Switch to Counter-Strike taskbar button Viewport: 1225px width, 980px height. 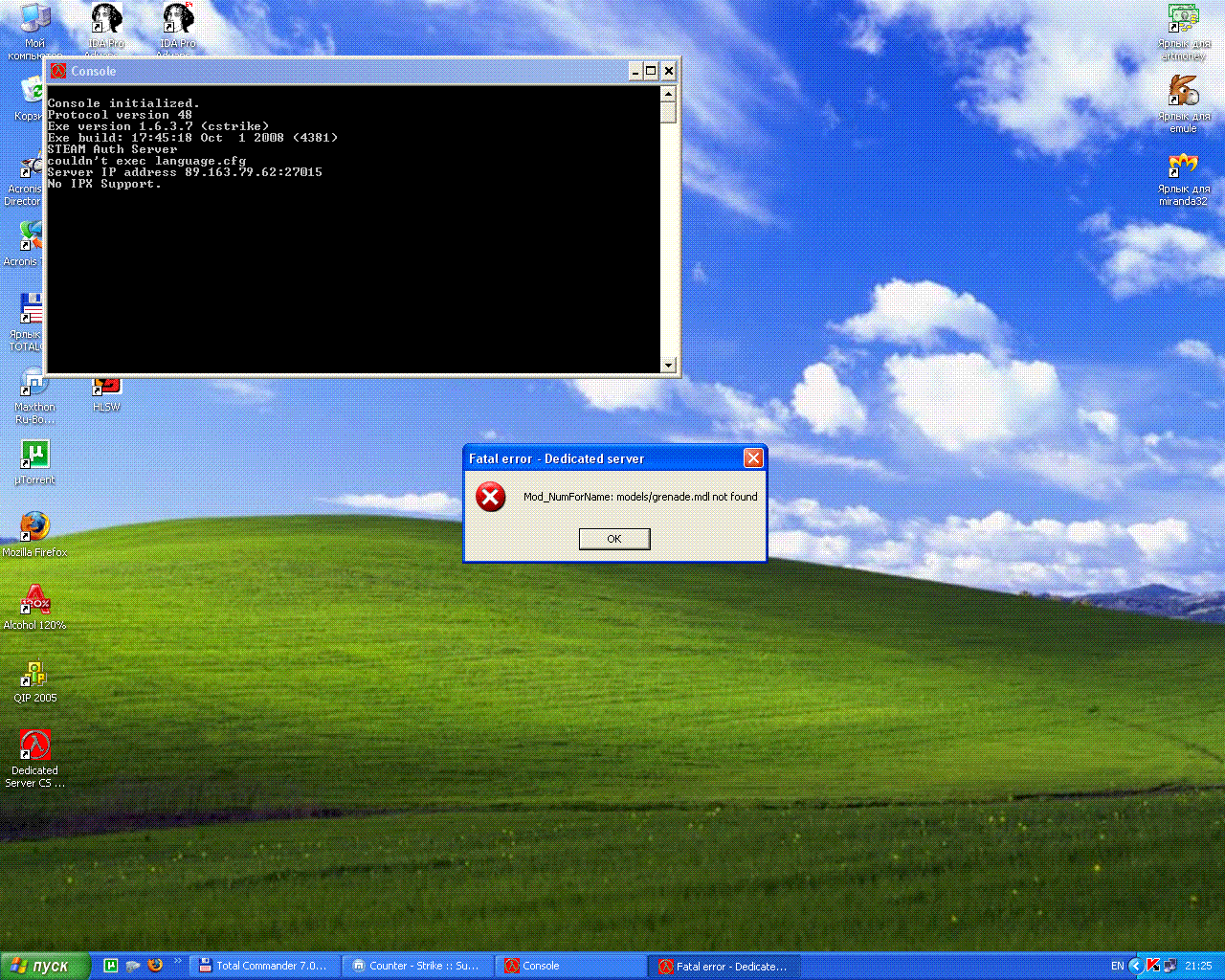(x=417, y=966)
